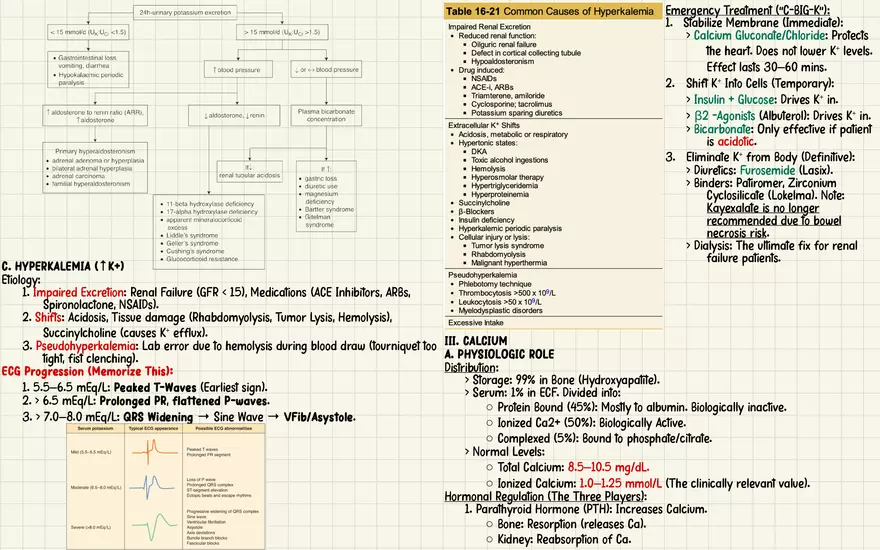Screen dimensions: 880x550
Task: Select 'Succinylcholine' table entry
Action: pos(484,203)
